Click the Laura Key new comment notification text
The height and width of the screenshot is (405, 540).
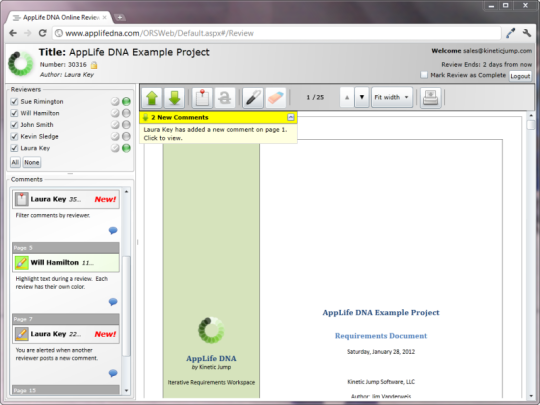pos(215,134)
